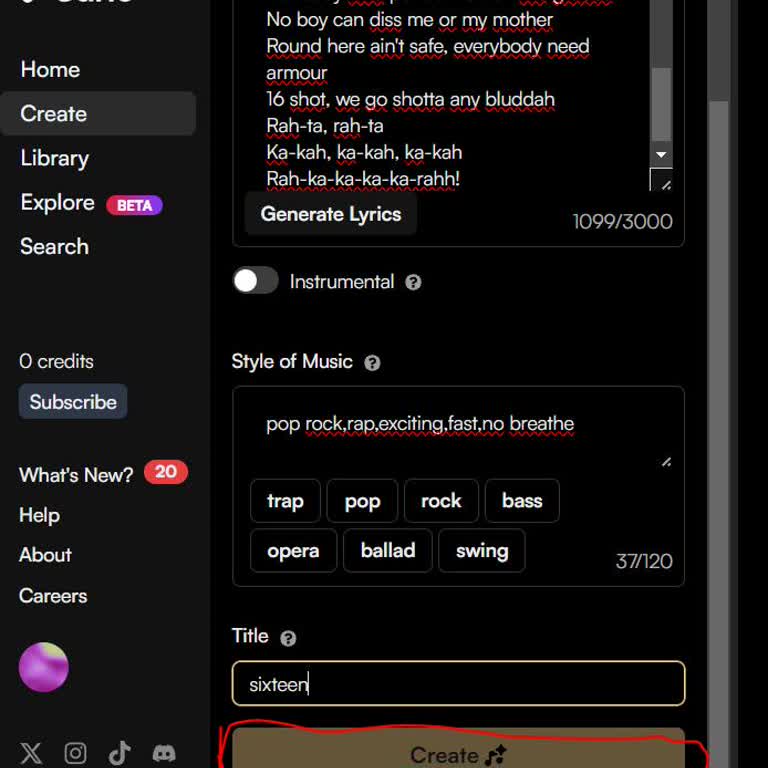Add the rock style tag

[441, 501]
